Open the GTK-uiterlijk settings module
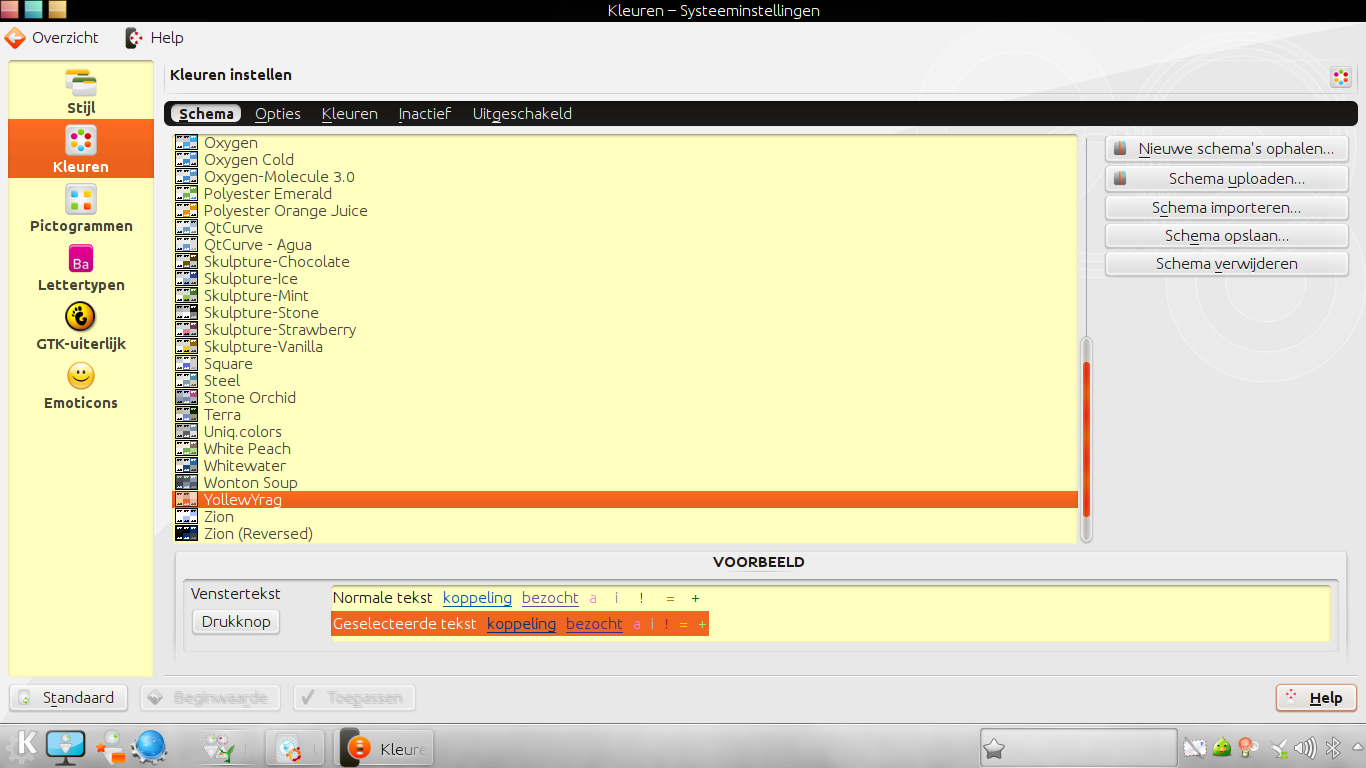This screenshot has height=768, width=1366. click(81, 326)
